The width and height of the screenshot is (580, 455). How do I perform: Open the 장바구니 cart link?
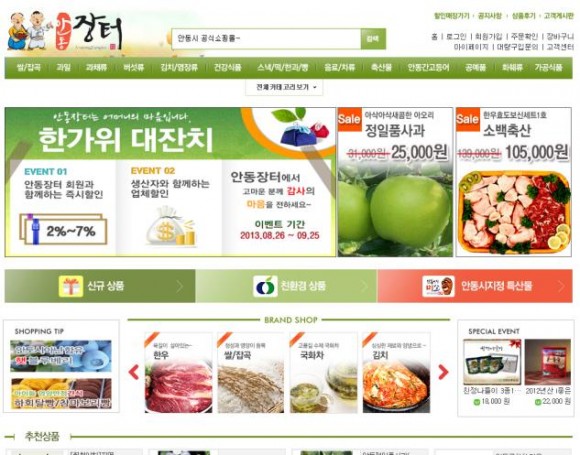(x=560, y=36)
